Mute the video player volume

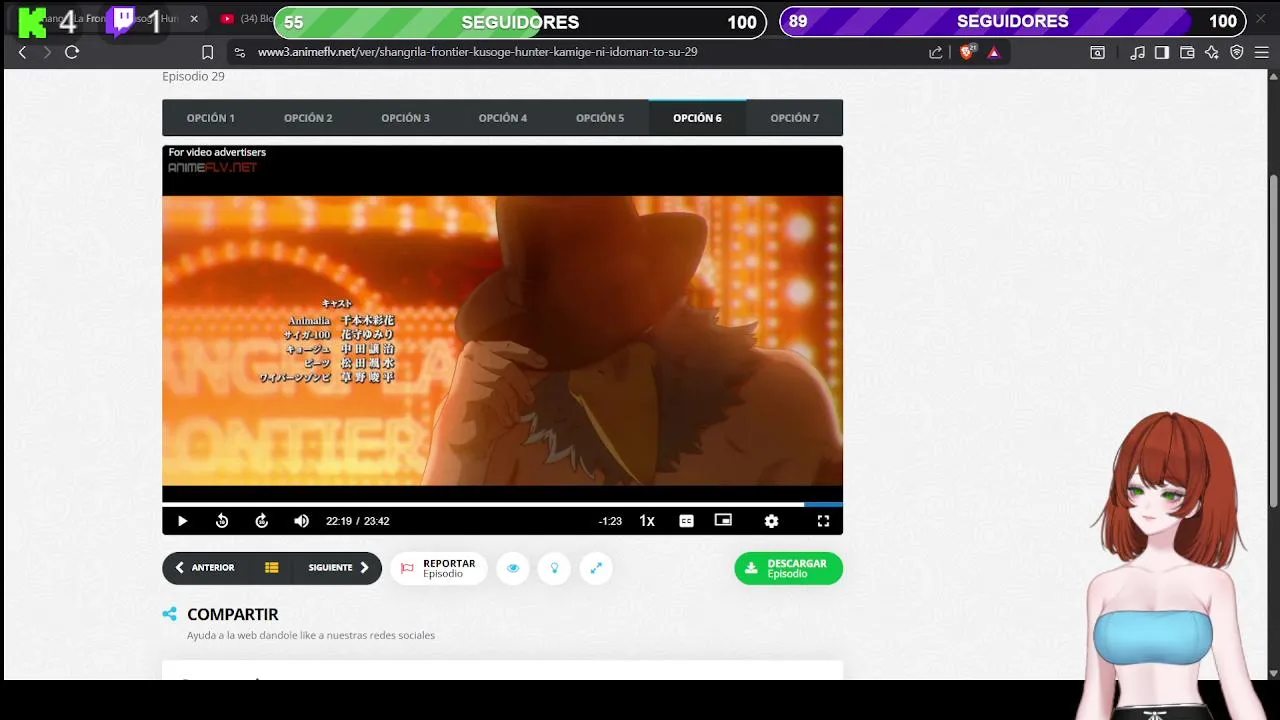point(301,521)
